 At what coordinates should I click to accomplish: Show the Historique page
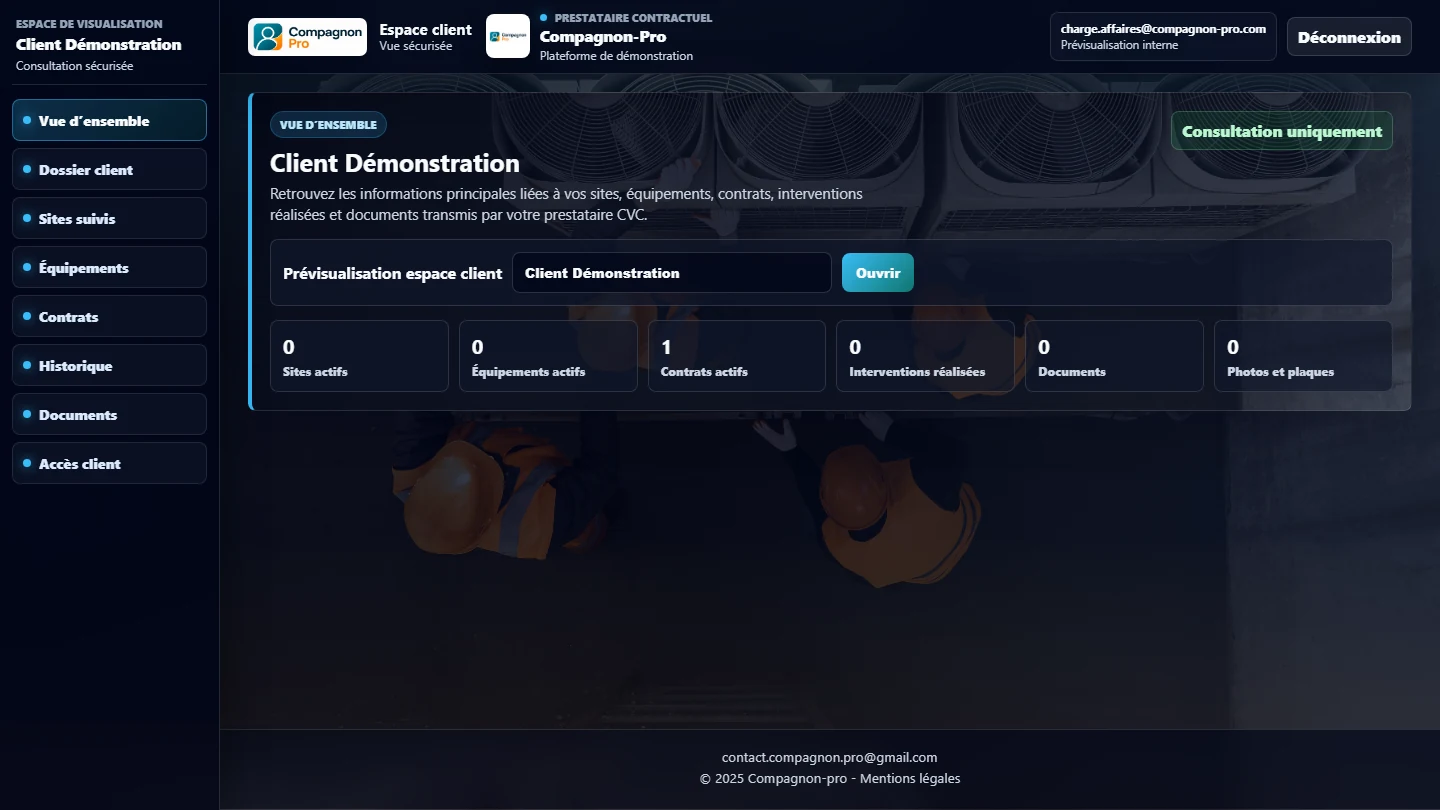109,365
